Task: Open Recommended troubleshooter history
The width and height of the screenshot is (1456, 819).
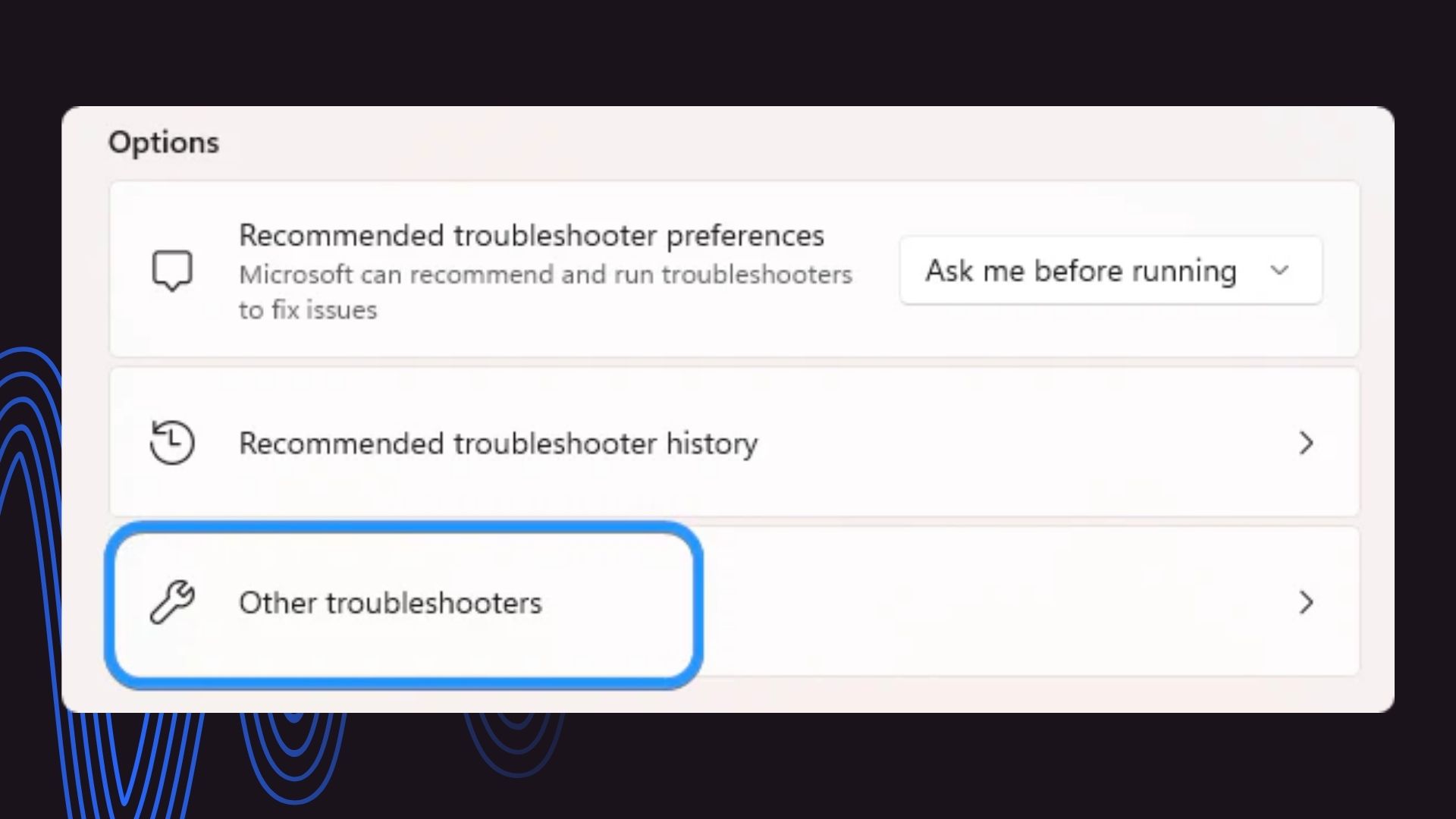Action: 734,442
